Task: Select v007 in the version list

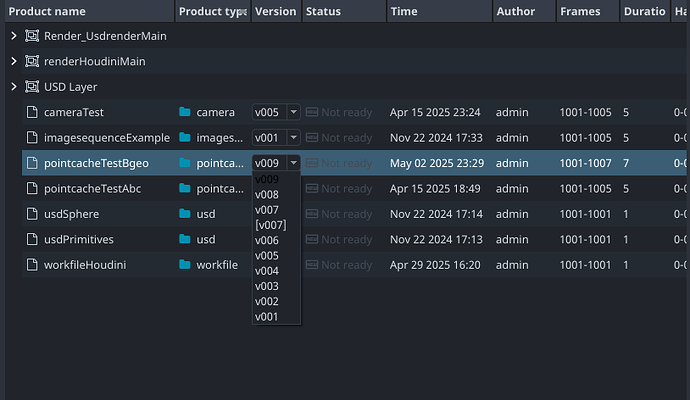Action: 276,210
